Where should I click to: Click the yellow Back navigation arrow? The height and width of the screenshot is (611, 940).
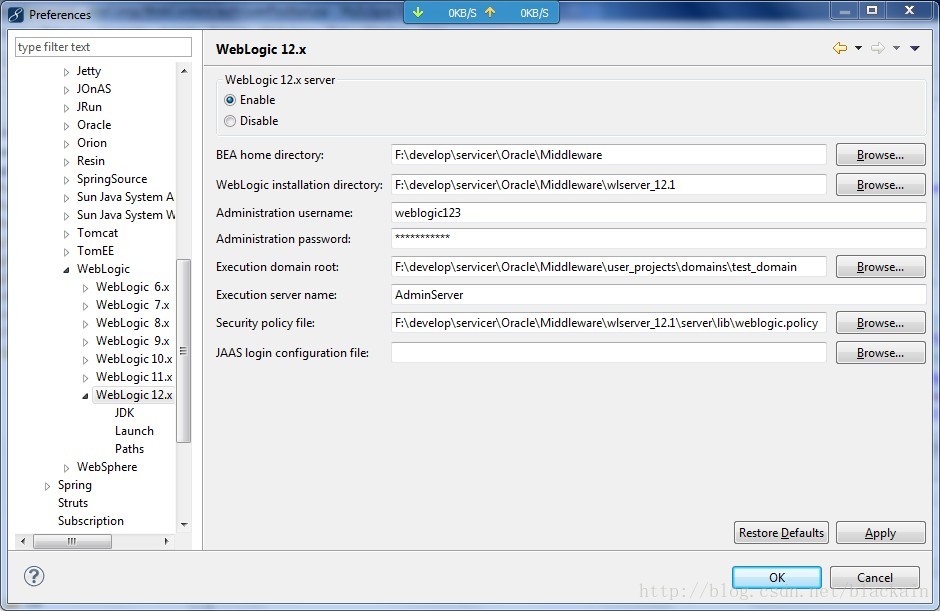(840, 48)
